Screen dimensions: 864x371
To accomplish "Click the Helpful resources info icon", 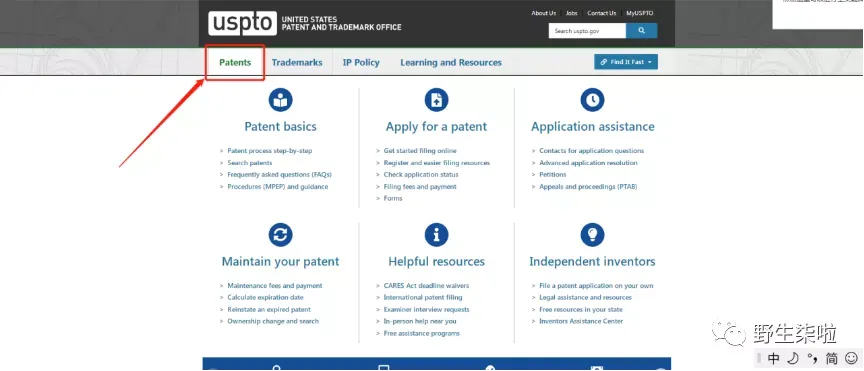I will click(x=436, y=235).
